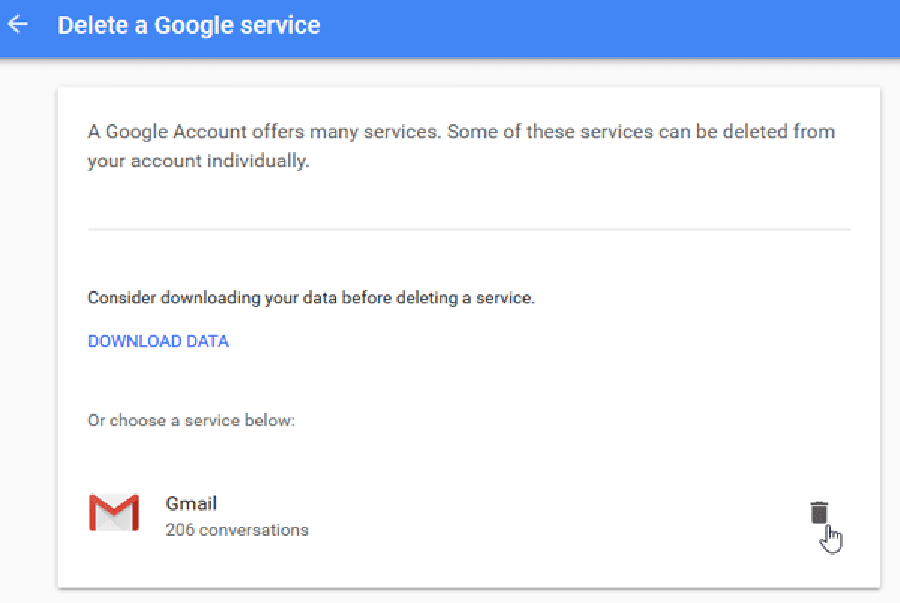Viewport: 900px width, 603px height.
Task: Click the back arrow in the header
Action: (x=18, y=25)
